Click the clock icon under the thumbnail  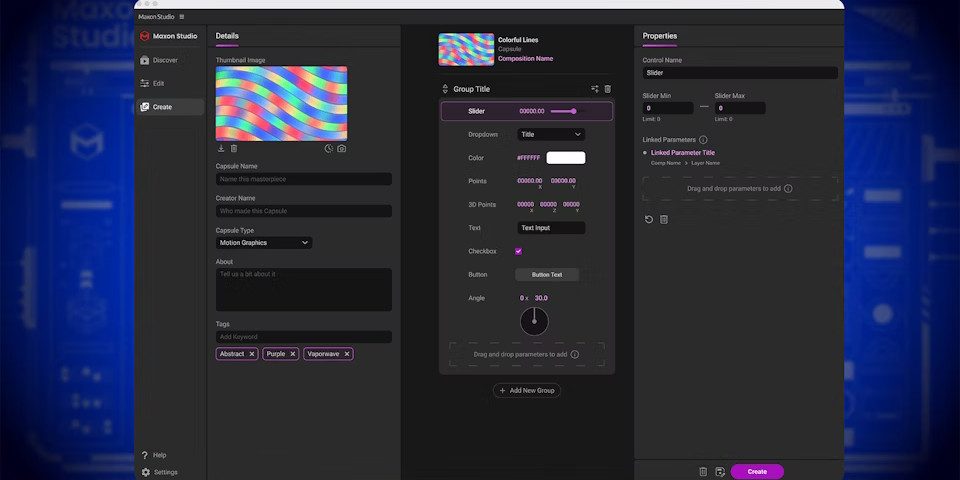tap(328, 149)
